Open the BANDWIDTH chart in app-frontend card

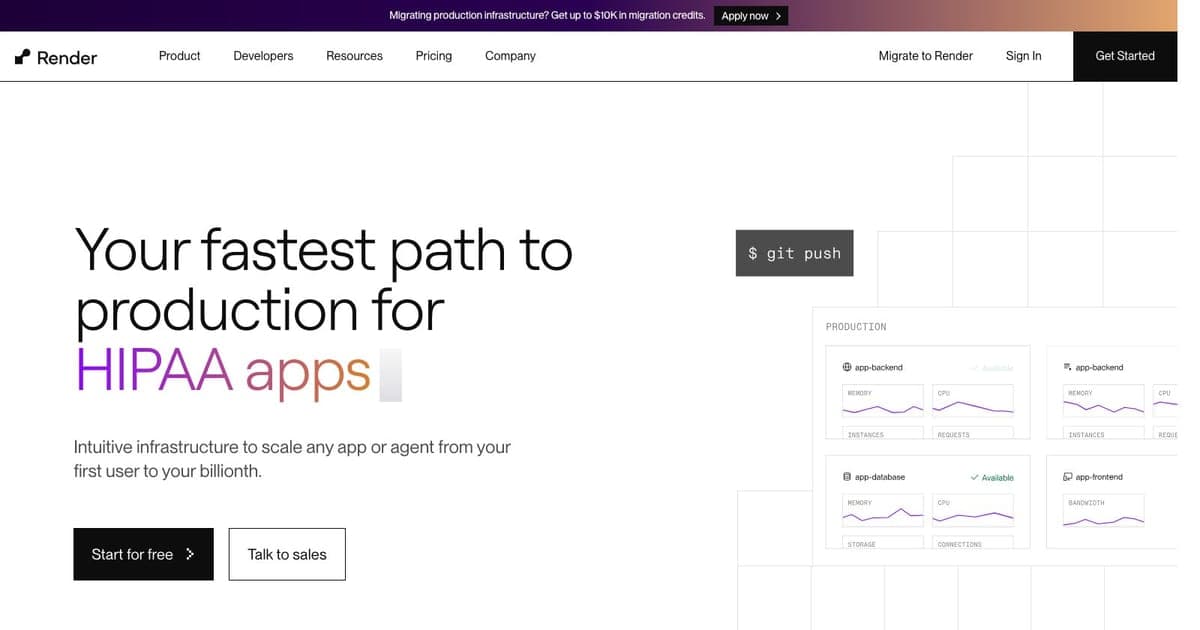1103,511
